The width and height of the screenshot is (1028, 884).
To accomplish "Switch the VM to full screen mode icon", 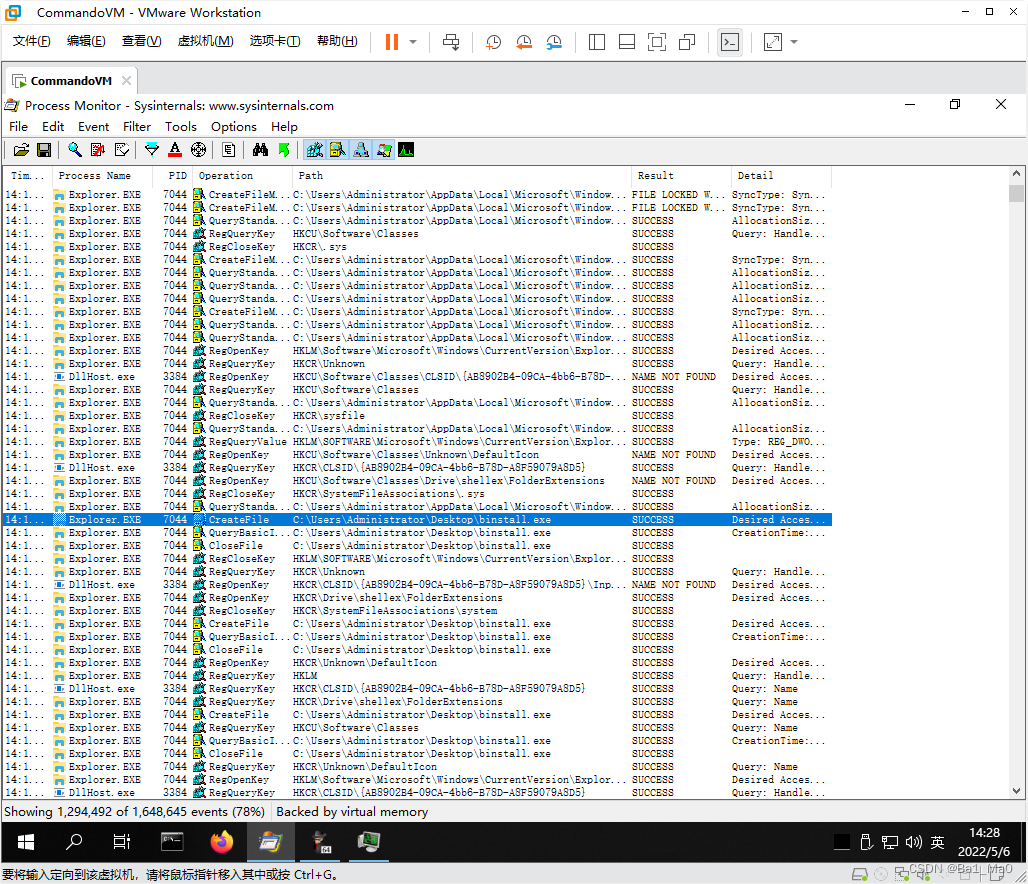I will pyautogui.click(x=656, y=42).
